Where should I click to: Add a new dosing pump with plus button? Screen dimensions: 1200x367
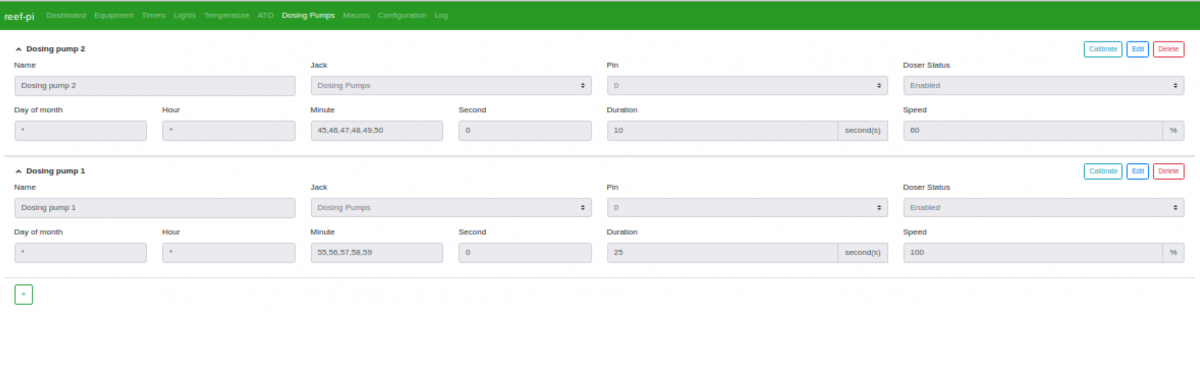[x=24, y=294]
